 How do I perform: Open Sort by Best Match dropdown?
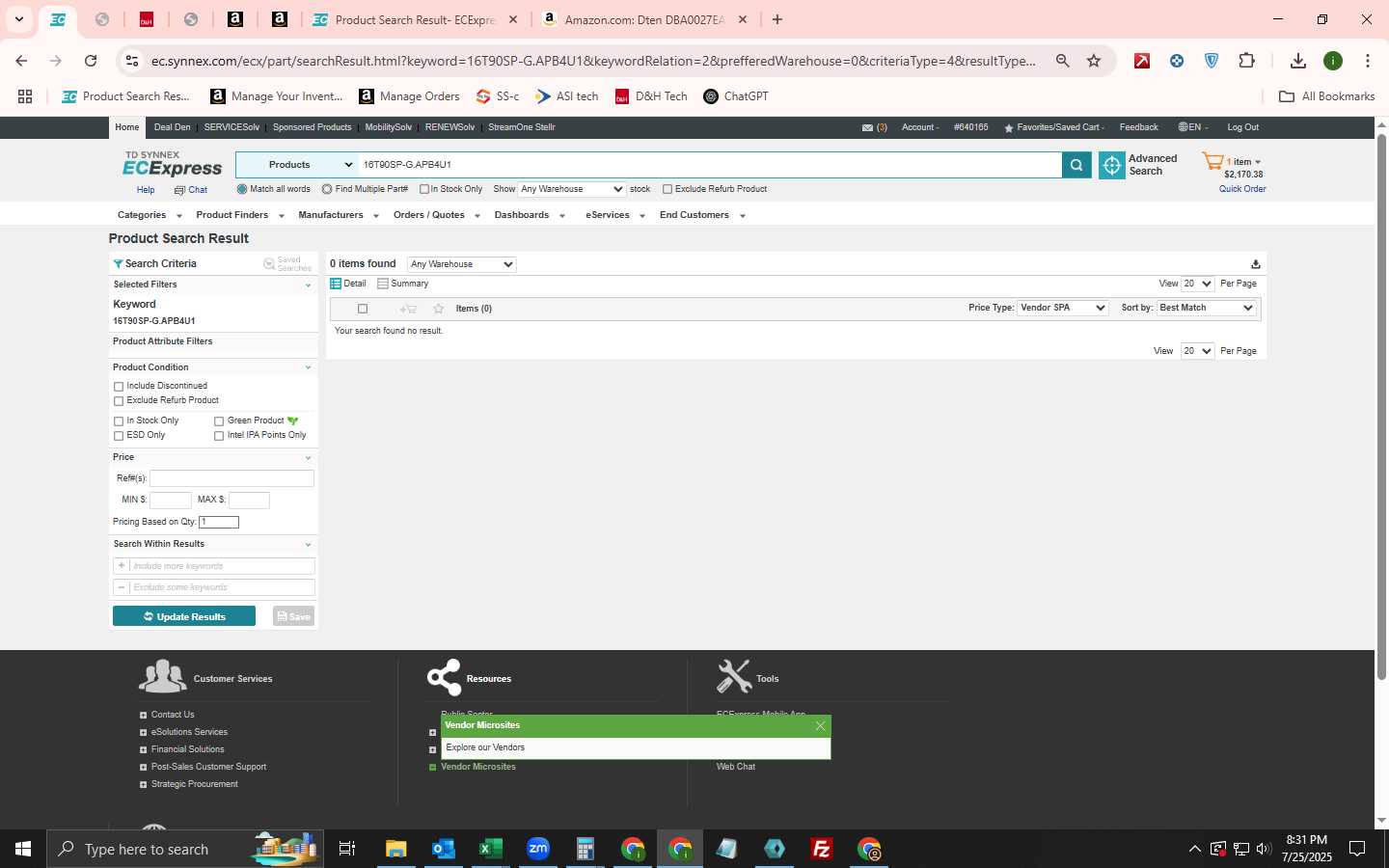[1206, 308]
